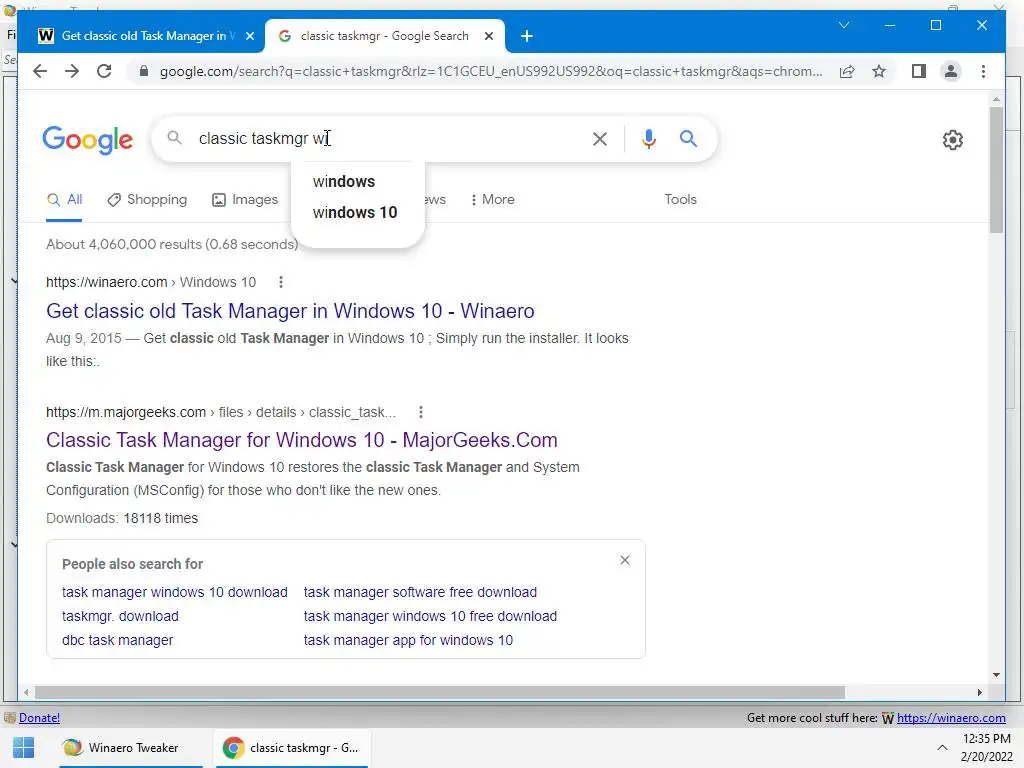This screenshot has height=768, width=1024.
Task: Open the Windows Start button
Action: [x=24, y=748]
